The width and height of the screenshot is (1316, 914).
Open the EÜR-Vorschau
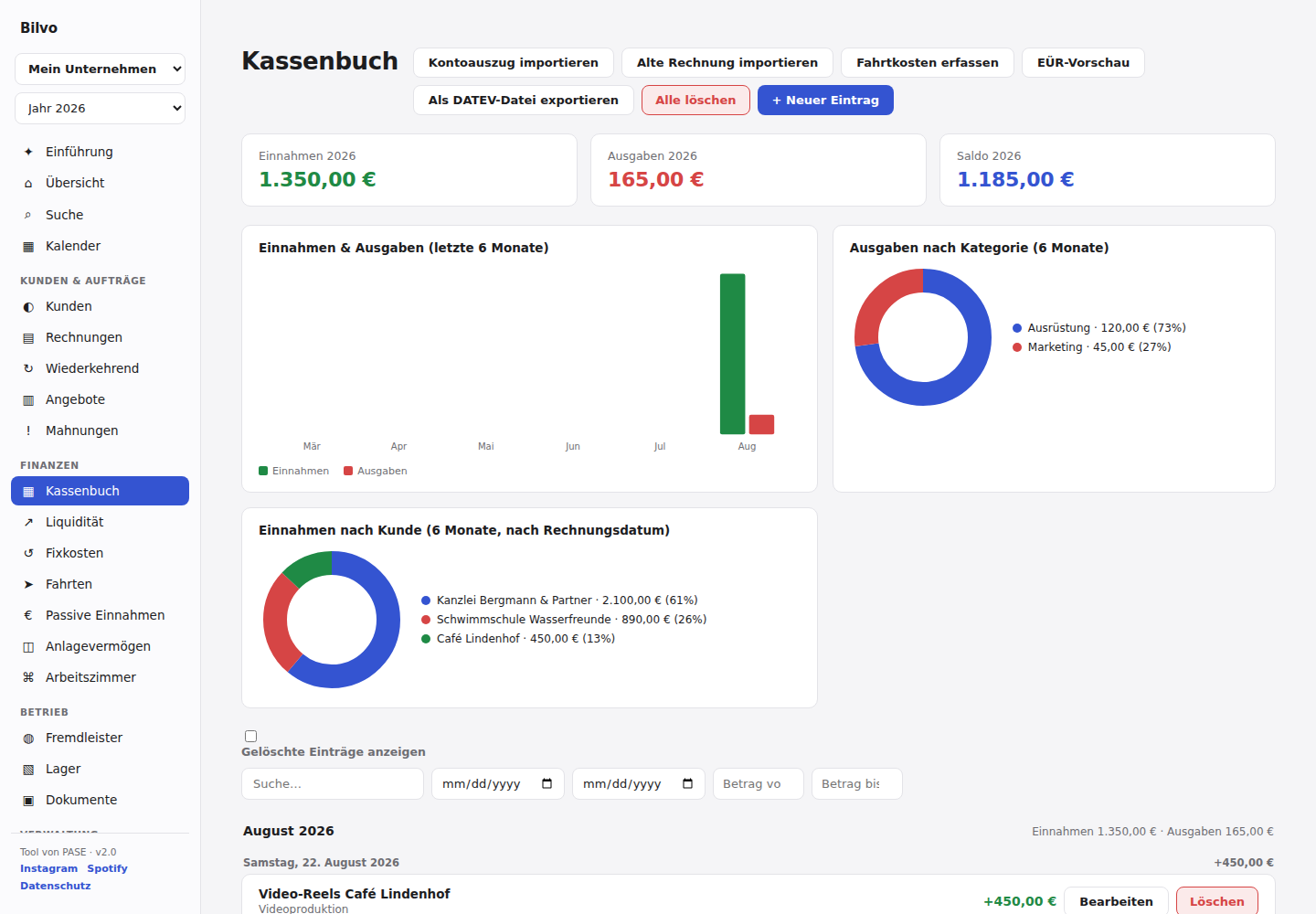click(x=1083, y=62)
